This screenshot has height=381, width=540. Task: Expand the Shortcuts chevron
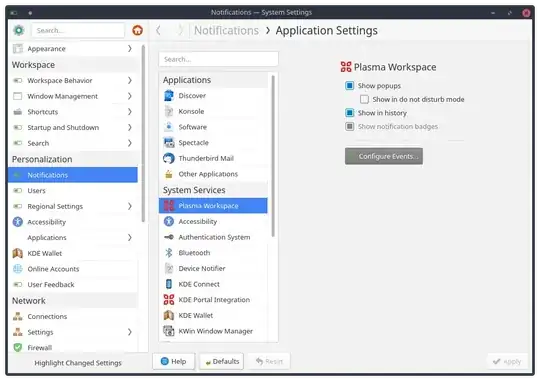130,112
